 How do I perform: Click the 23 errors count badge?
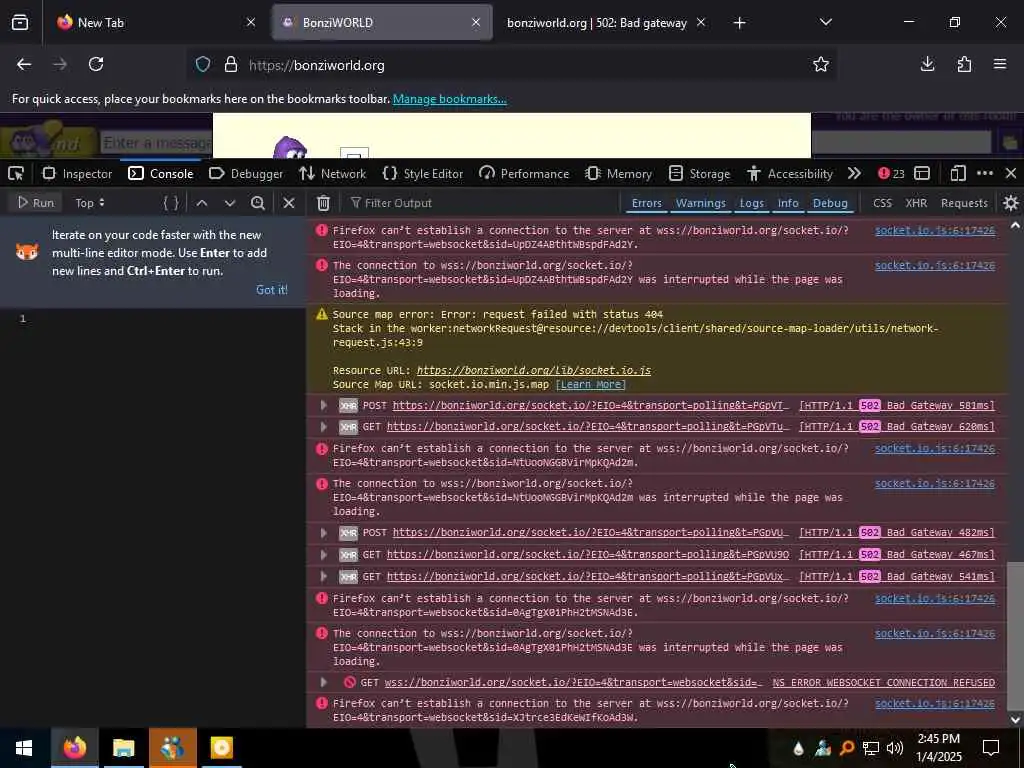tap(891, 174)
